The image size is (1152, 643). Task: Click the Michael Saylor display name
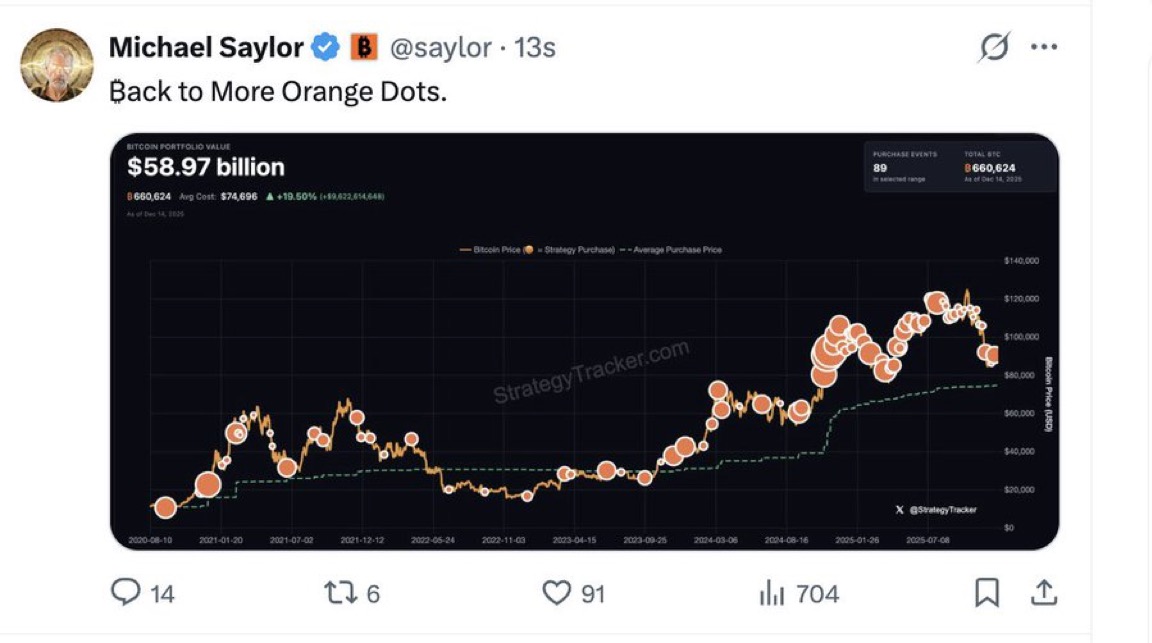pyautogui.click(x=206, y=47)
